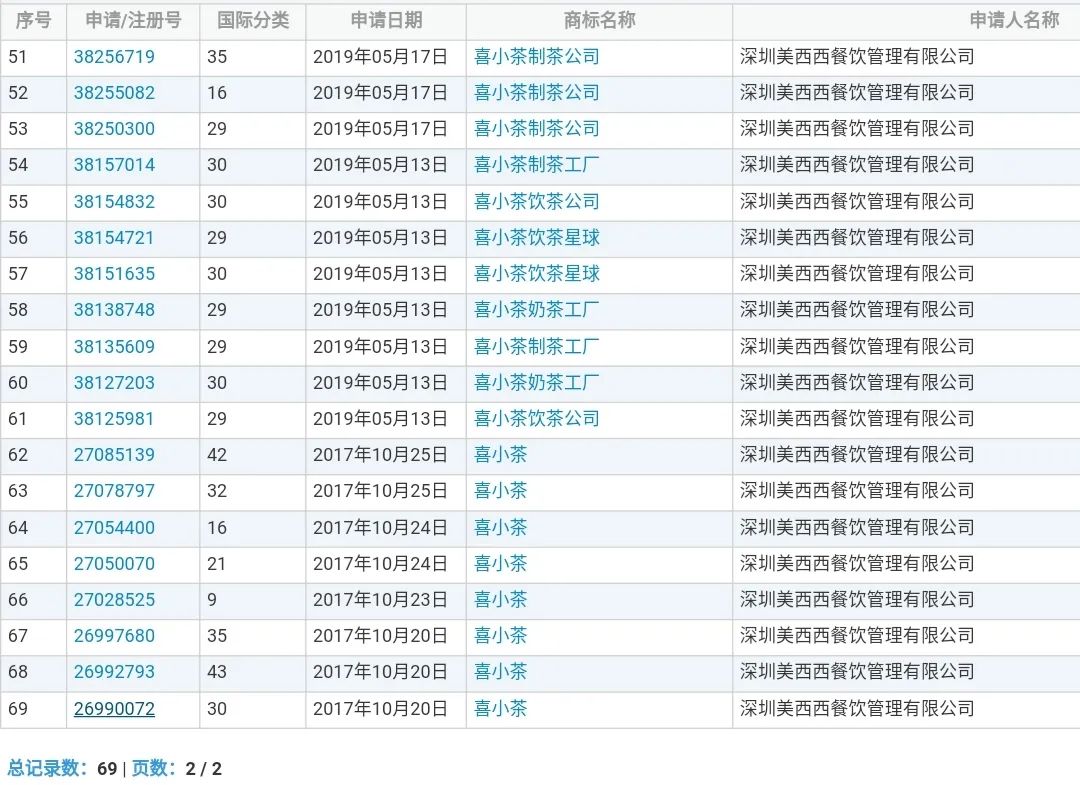The width and height of the screenshot is (1080, 785).
Task: Open application number 27085139
Action: 114,455
